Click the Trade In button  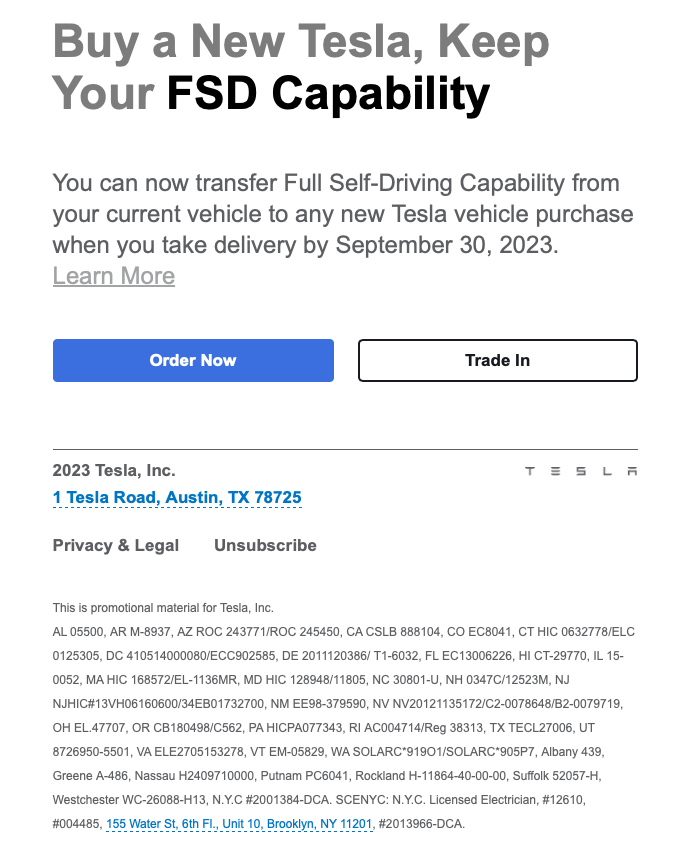click(x=497, y=361)
